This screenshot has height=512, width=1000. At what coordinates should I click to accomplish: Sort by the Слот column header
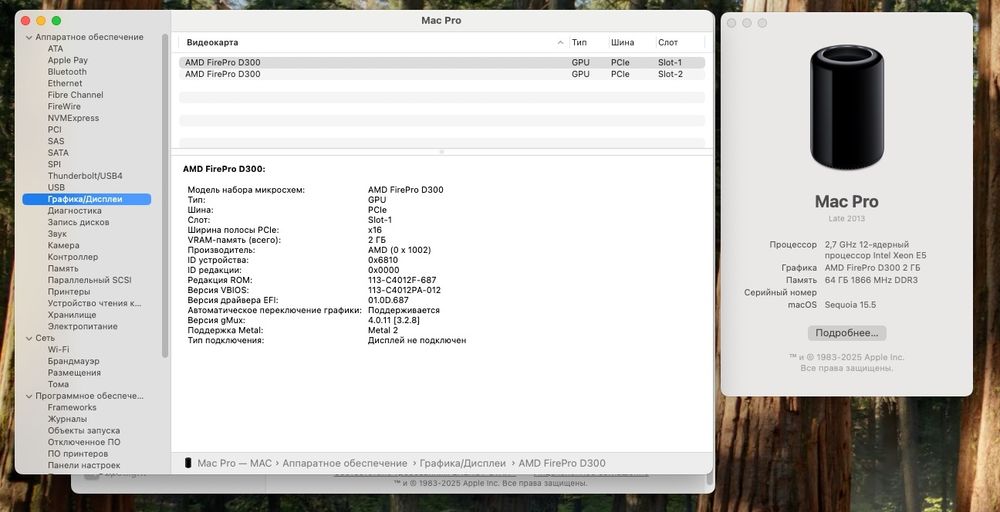(x=668, y=43)
